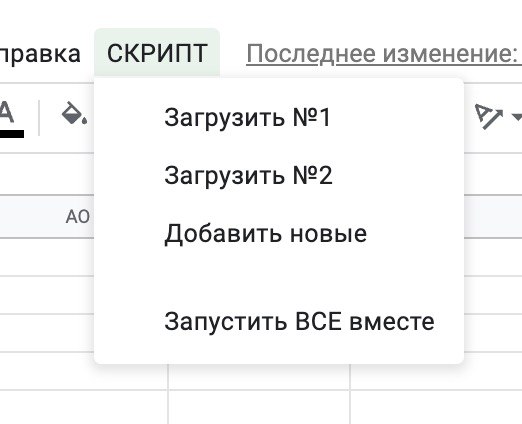This screenshot has width=522, height=424.
Task: Open the Справка menu
Action: click(40, 53)
